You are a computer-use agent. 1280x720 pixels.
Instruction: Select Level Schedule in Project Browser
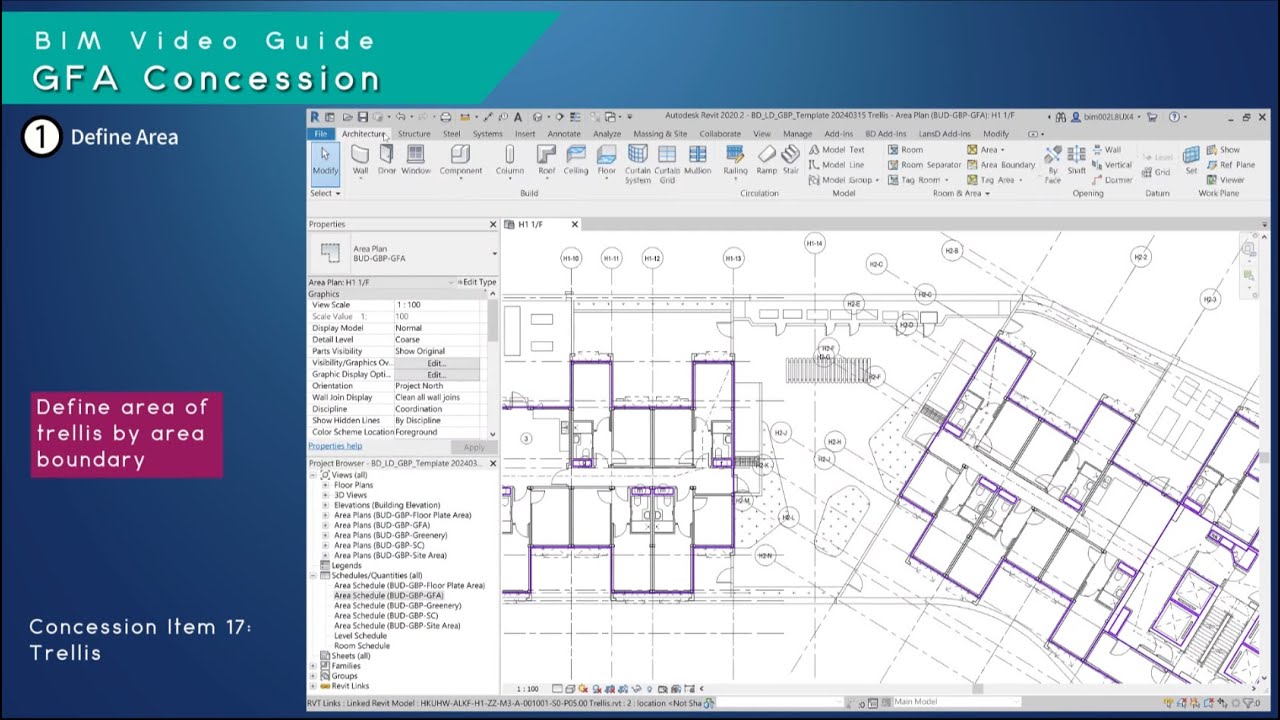(360, 635)
